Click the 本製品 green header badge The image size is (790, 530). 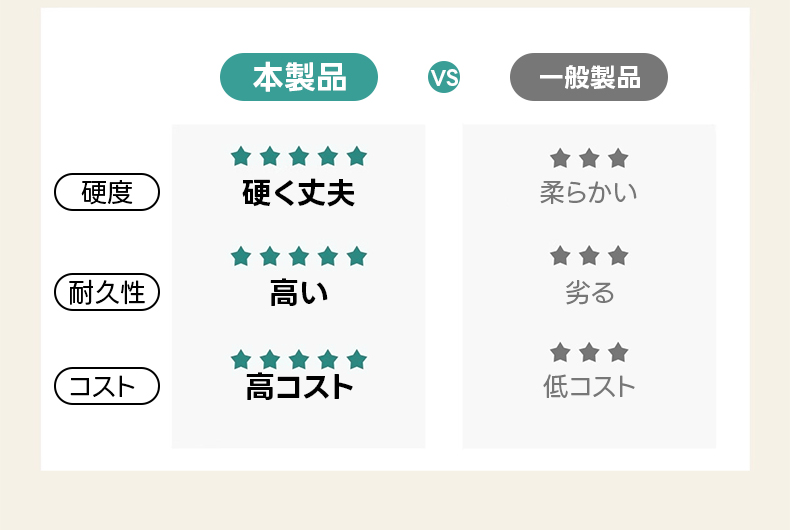(298, 77)
